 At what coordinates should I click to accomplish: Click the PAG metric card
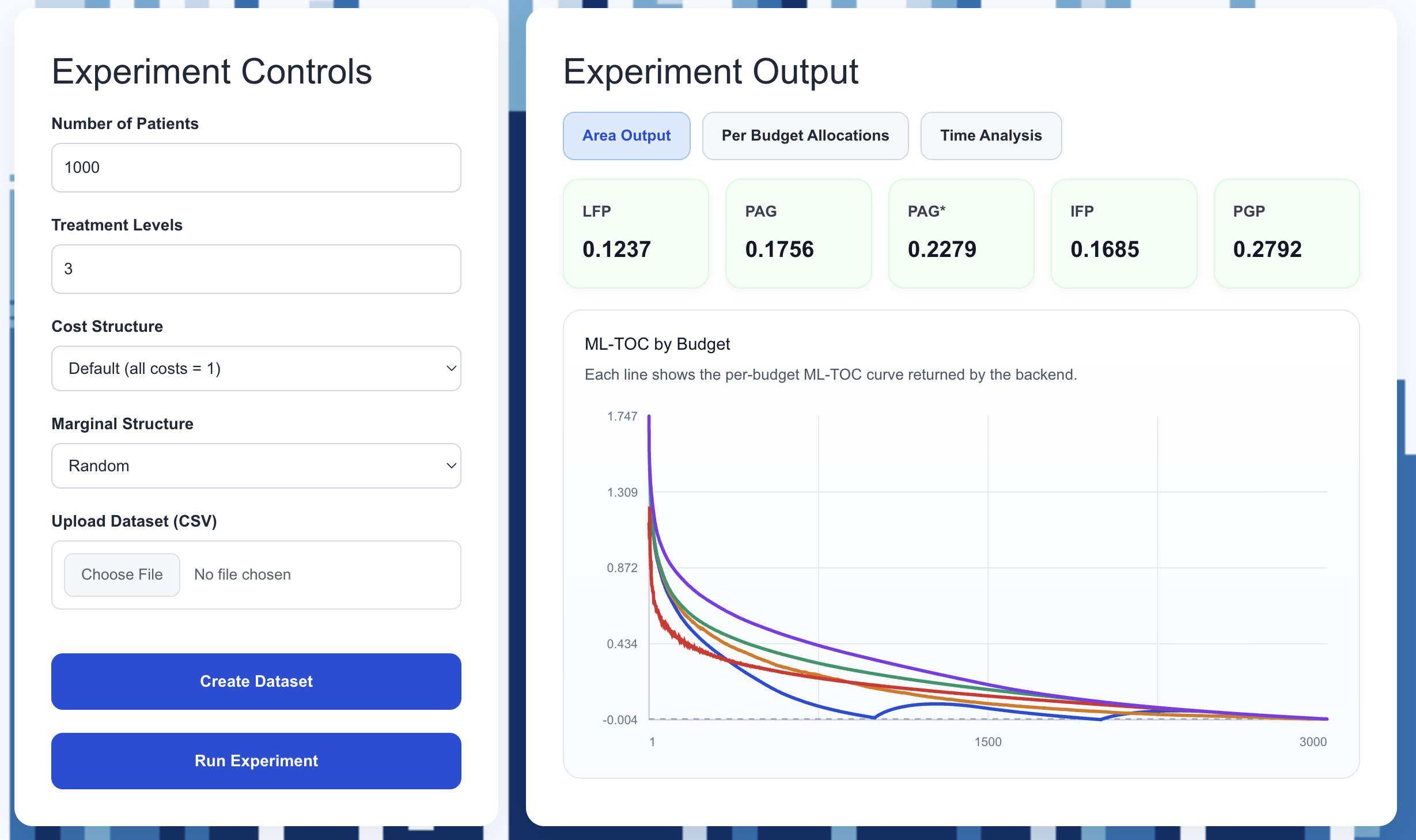click(798, 233)
